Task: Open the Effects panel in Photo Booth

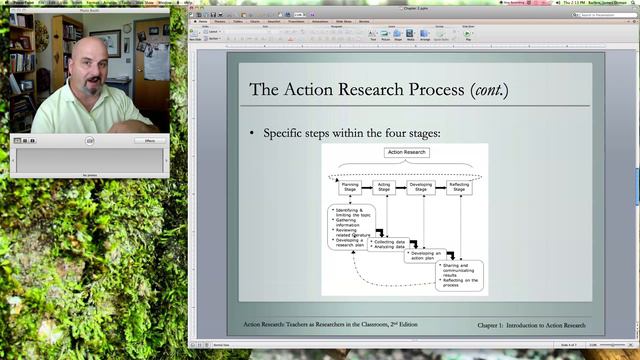Action: (150, 141)
